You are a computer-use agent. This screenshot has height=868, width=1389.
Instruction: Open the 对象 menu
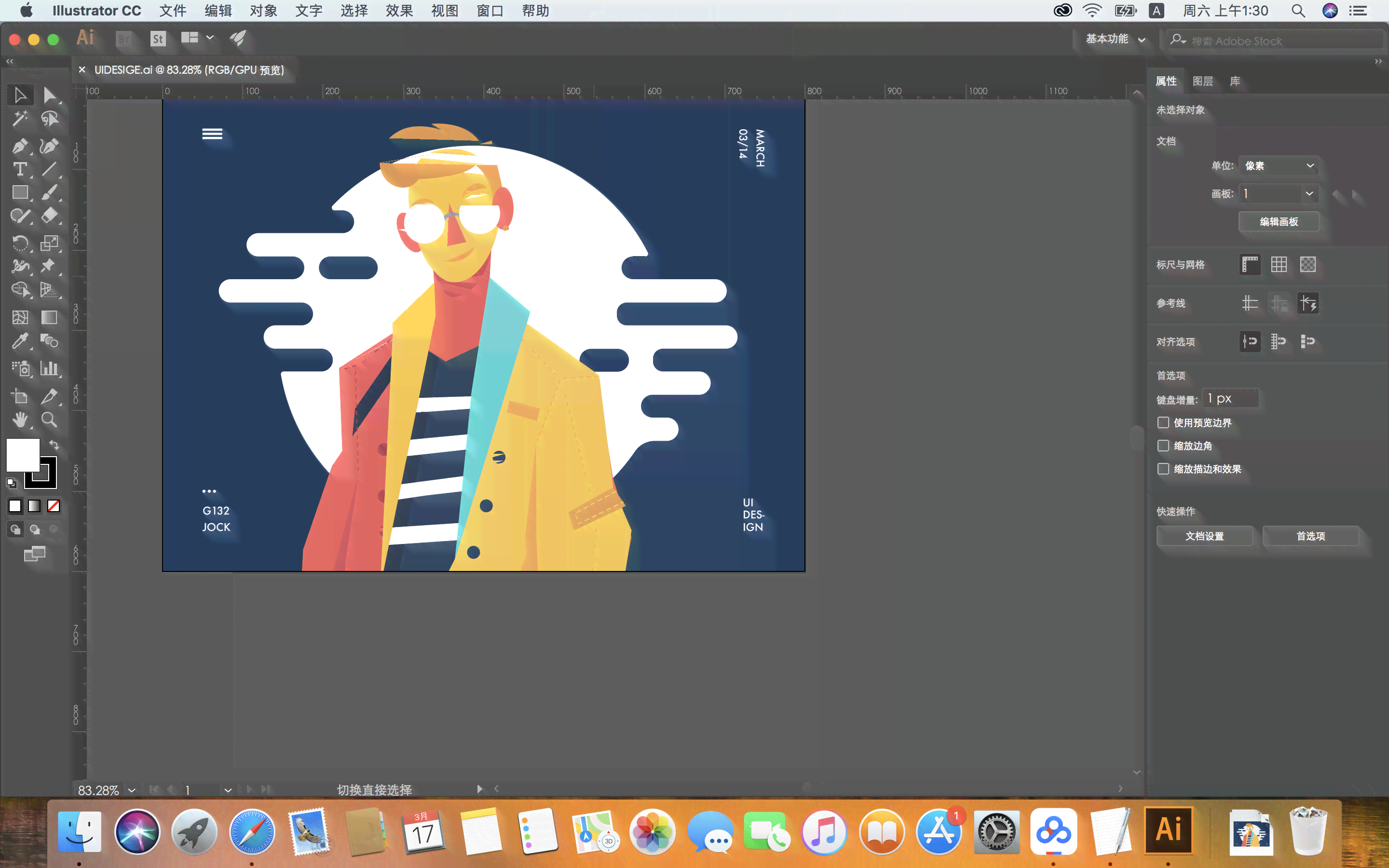pyautogui.click(x=263, y=11)
